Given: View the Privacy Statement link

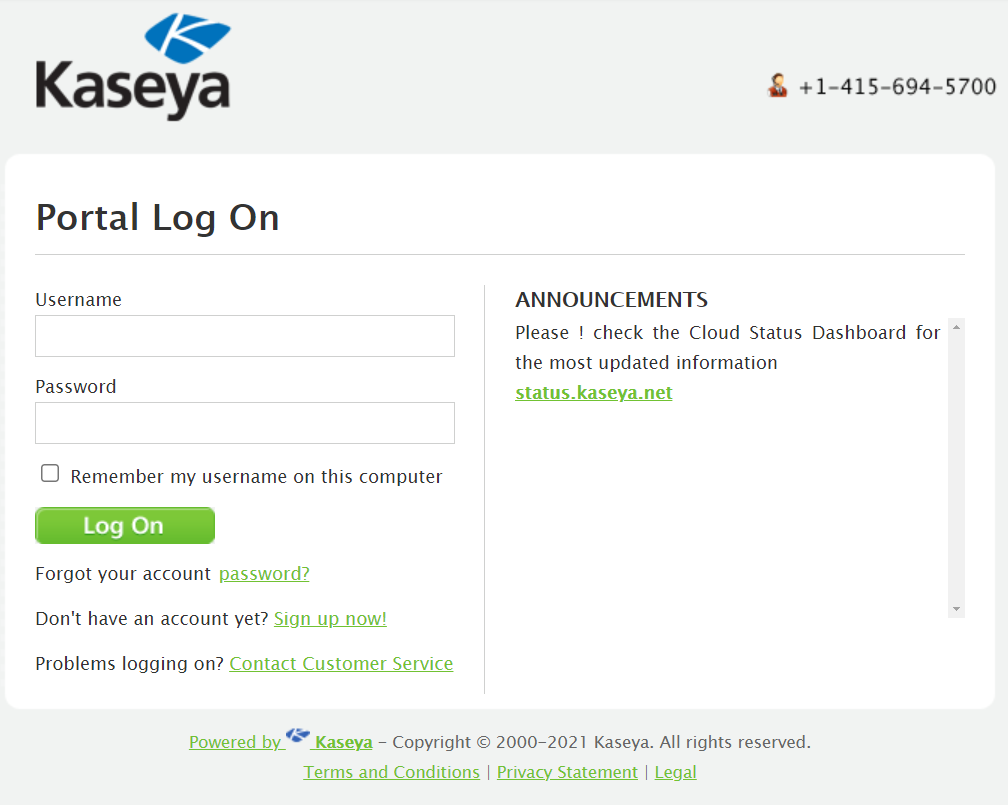Looking at the screenshot, I should [x=567, y=772].
